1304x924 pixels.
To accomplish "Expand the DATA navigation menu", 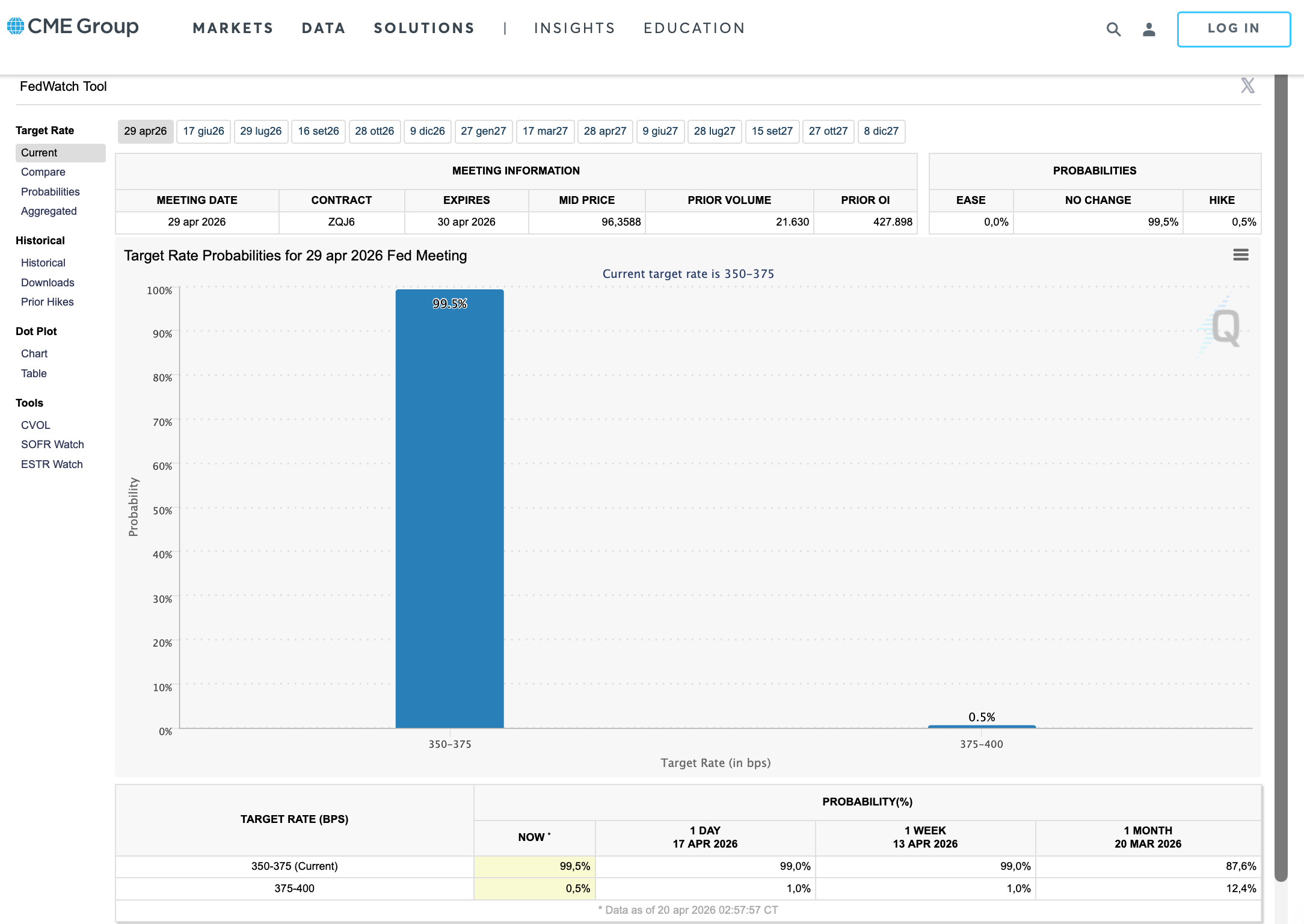I will tap(324, 28).
